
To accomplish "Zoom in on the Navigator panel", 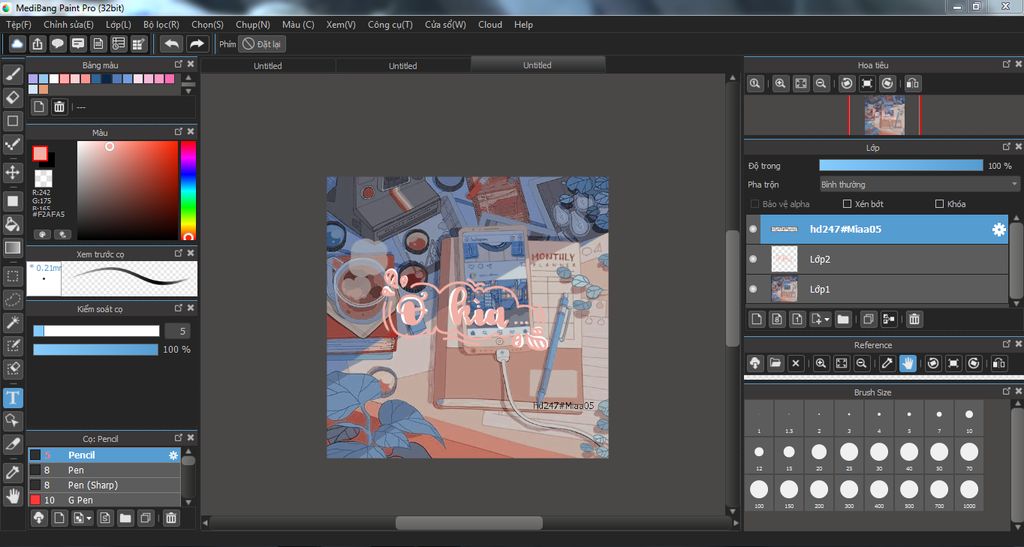I will click(x=780, y=84).
